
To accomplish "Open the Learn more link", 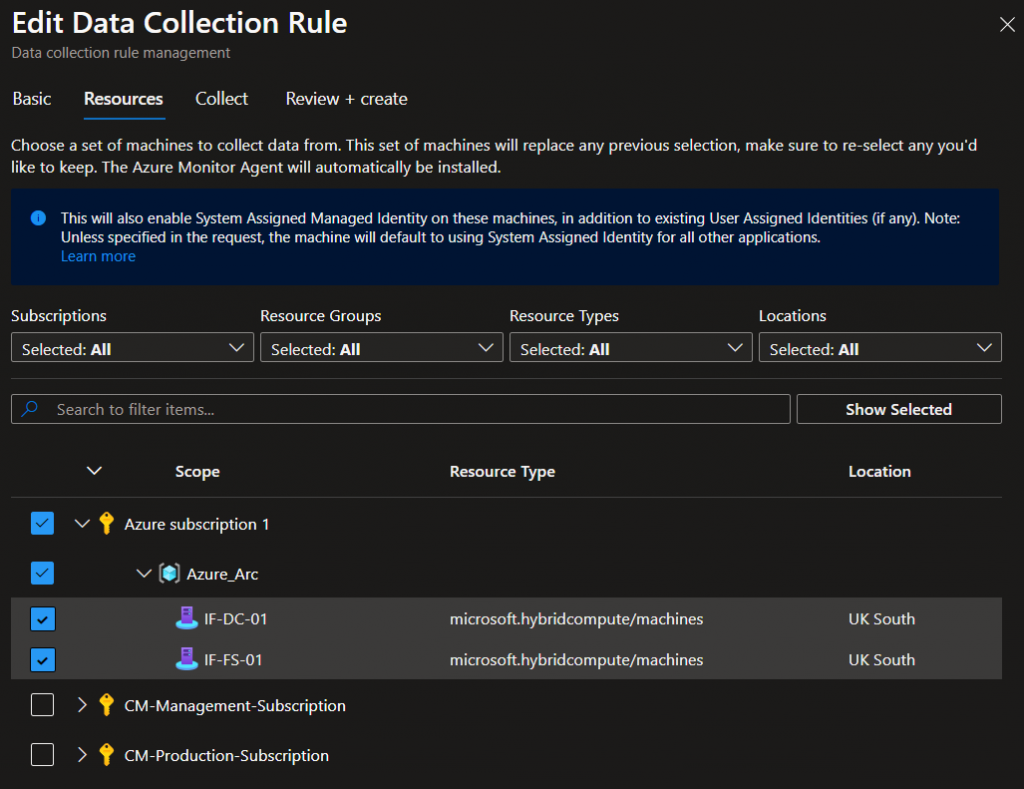I will pyautogui.click(x=97, y=256).
